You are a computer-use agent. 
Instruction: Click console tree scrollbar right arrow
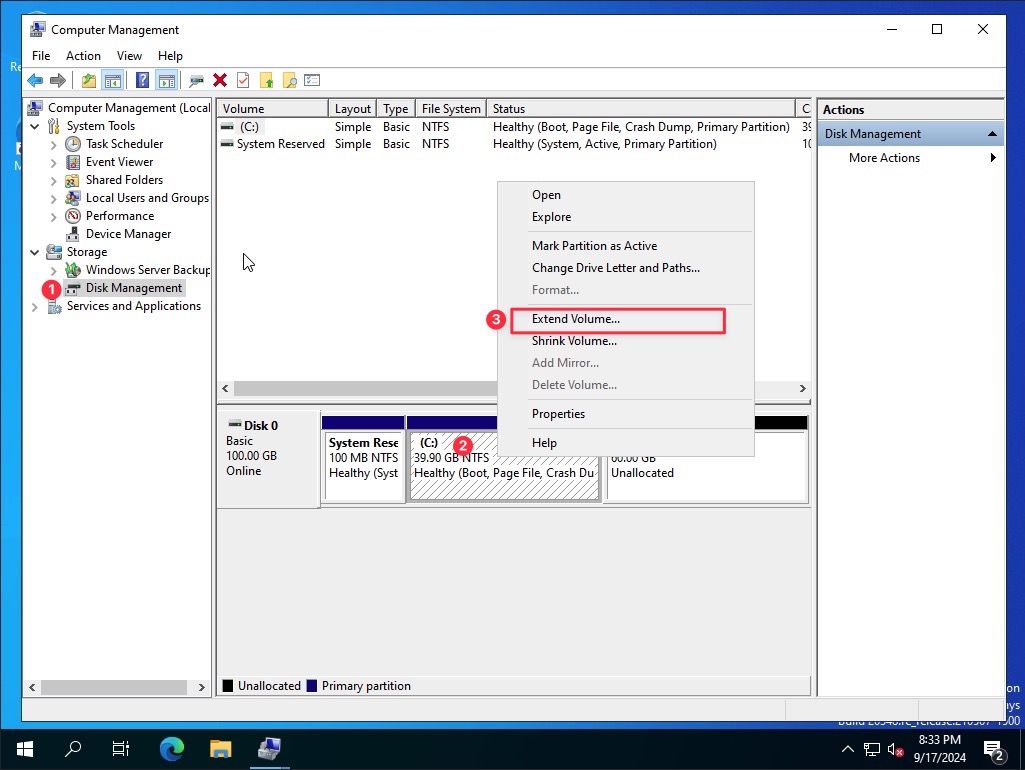click(201, 687)
